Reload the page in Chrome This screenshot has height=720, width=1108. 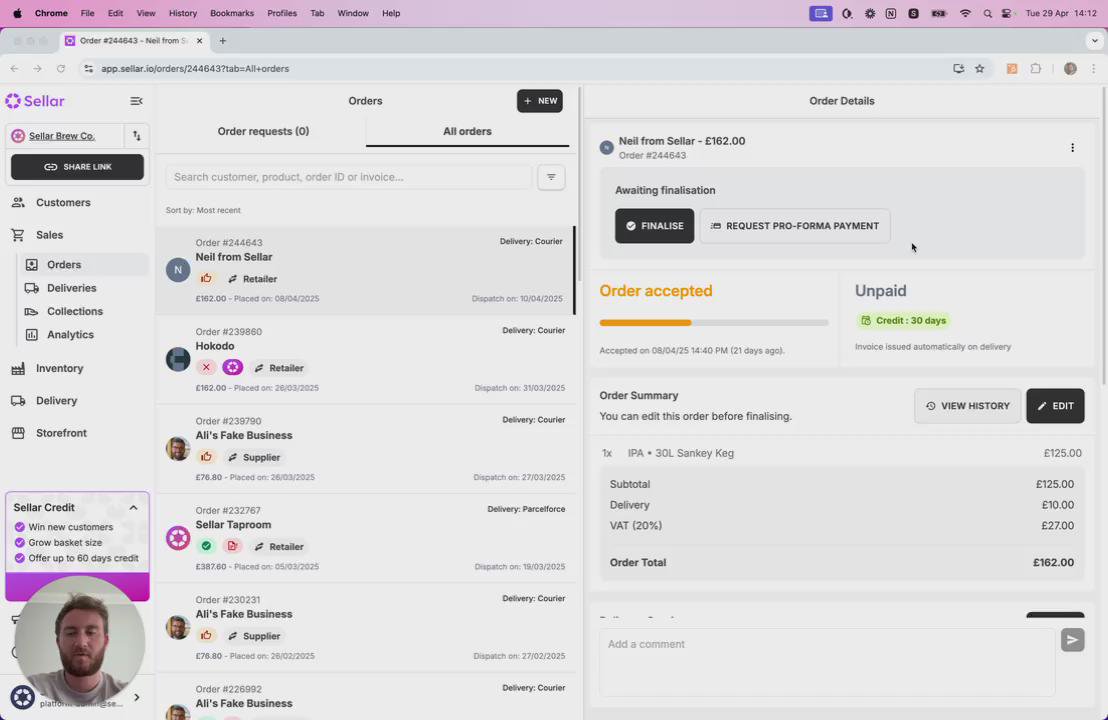point(61,69)
